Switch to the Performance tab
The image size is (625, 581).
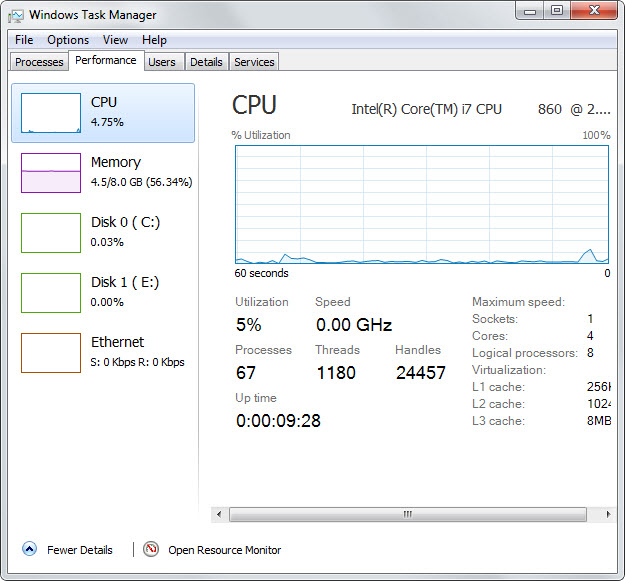[x=106, y=61]
